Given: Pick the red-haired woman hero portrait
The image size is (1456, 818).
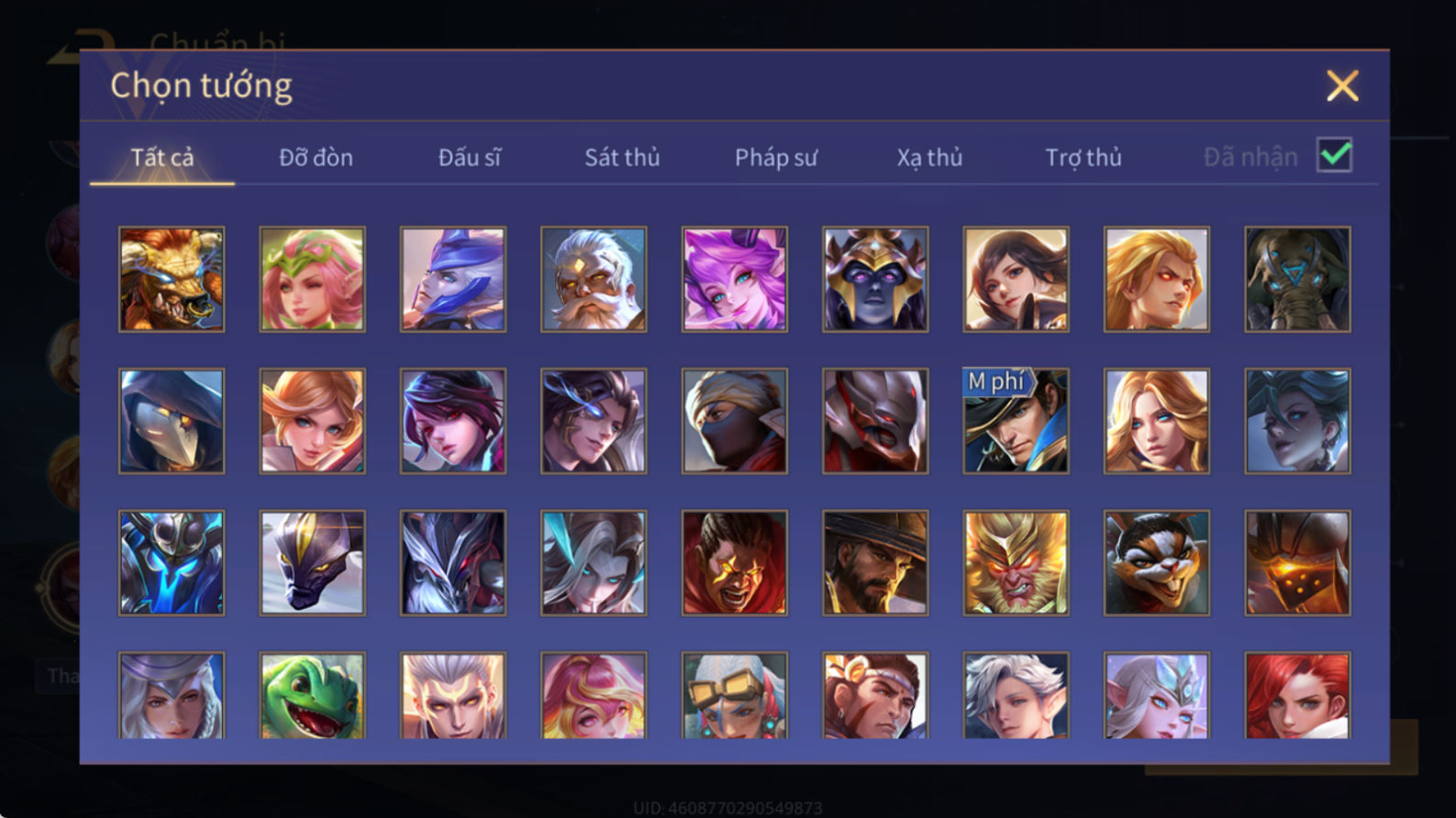Looking at the screenshot, I should pyautogui.click(x=1297, y=695).
